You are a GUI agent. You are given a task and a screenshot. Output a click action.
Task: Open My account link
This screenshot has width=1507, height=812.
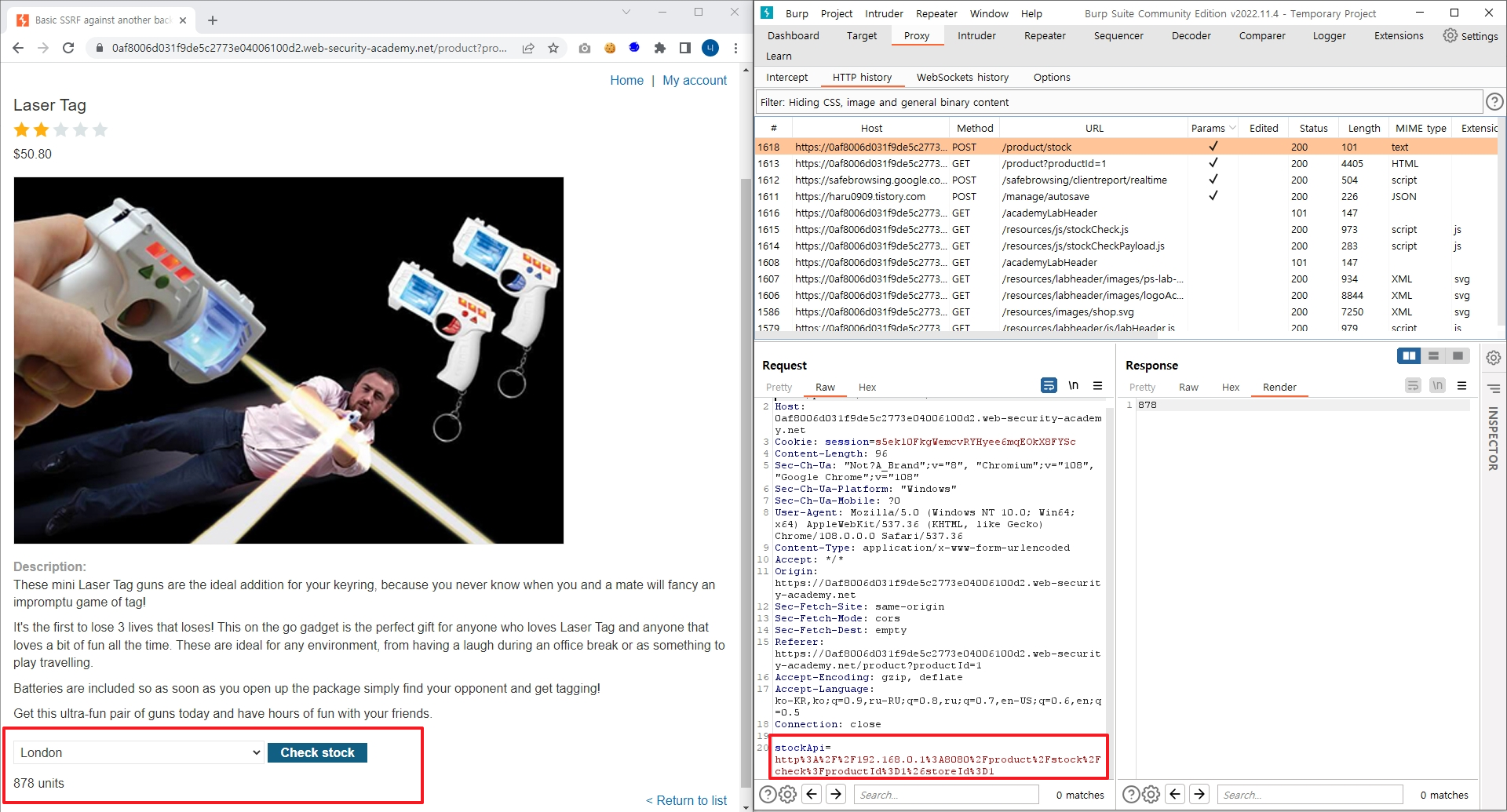coord(695,80)
